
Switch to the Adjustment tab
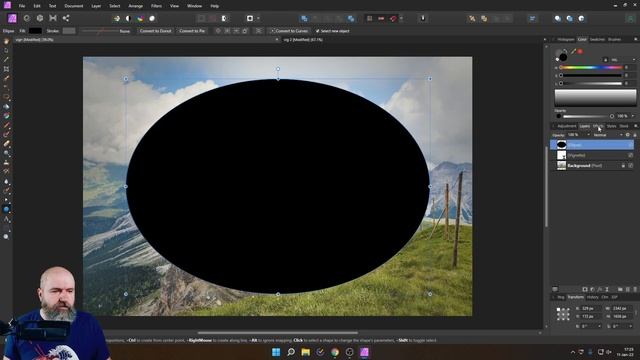pos(567,126)
